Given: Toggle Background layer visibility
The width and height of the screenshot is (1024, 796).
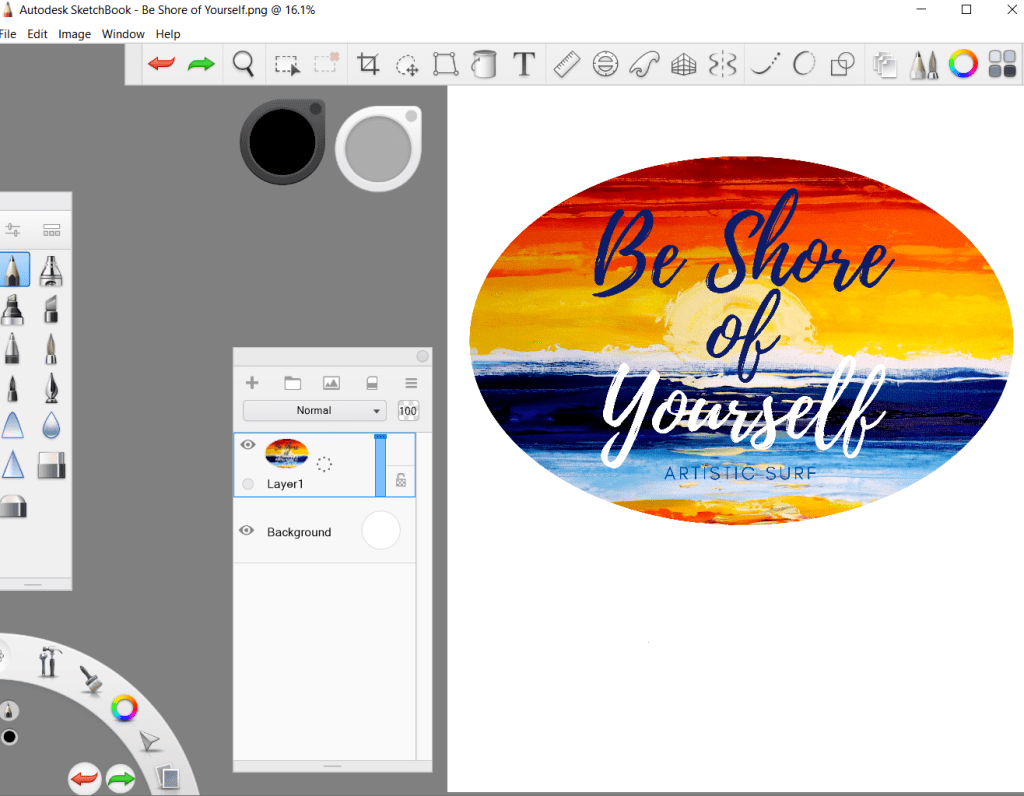Looking at the screenshot, I should coord(247,531).
